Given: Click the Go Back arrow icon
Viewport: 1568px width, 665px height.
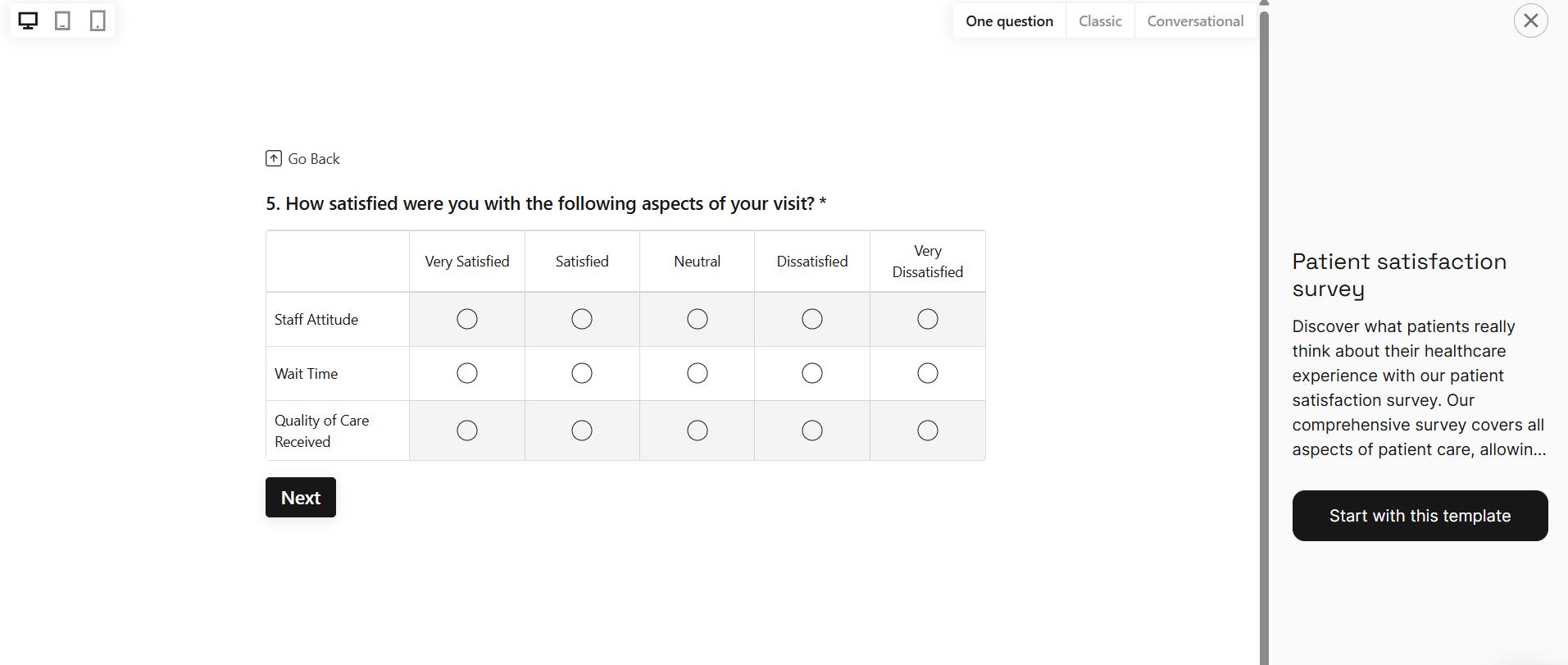Looking at the screenshot, I should pos(274,158).
